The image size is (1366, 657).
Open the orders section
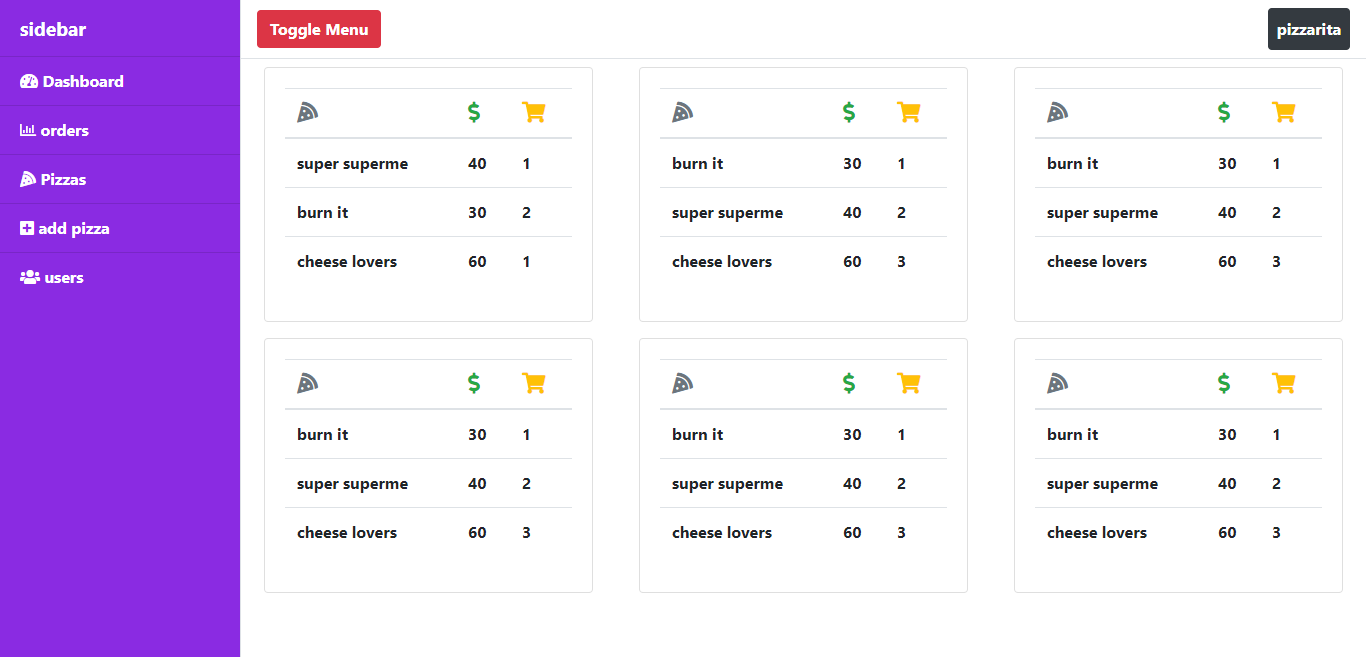pyautogui.click(x=64, y=130)
